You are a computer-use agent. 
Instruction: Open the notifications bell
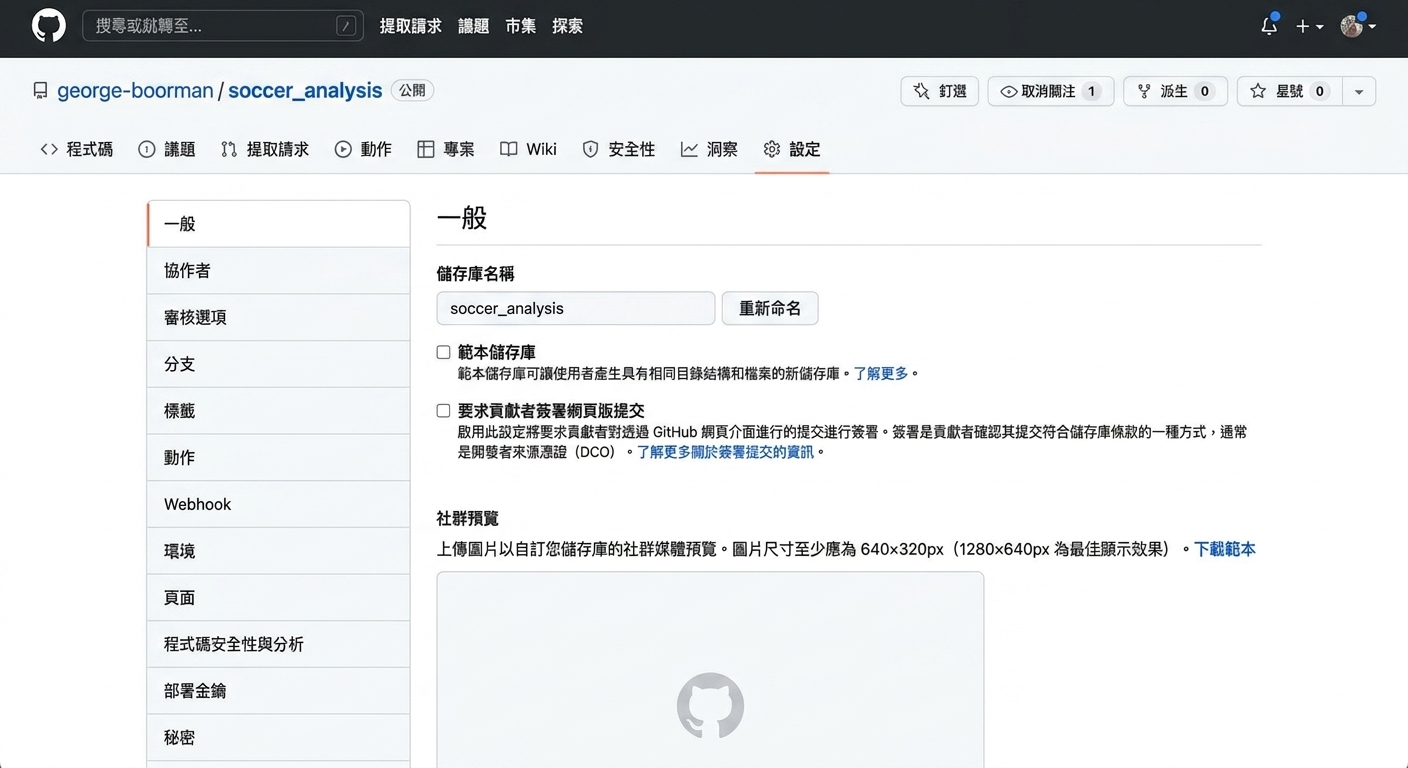1269,26
